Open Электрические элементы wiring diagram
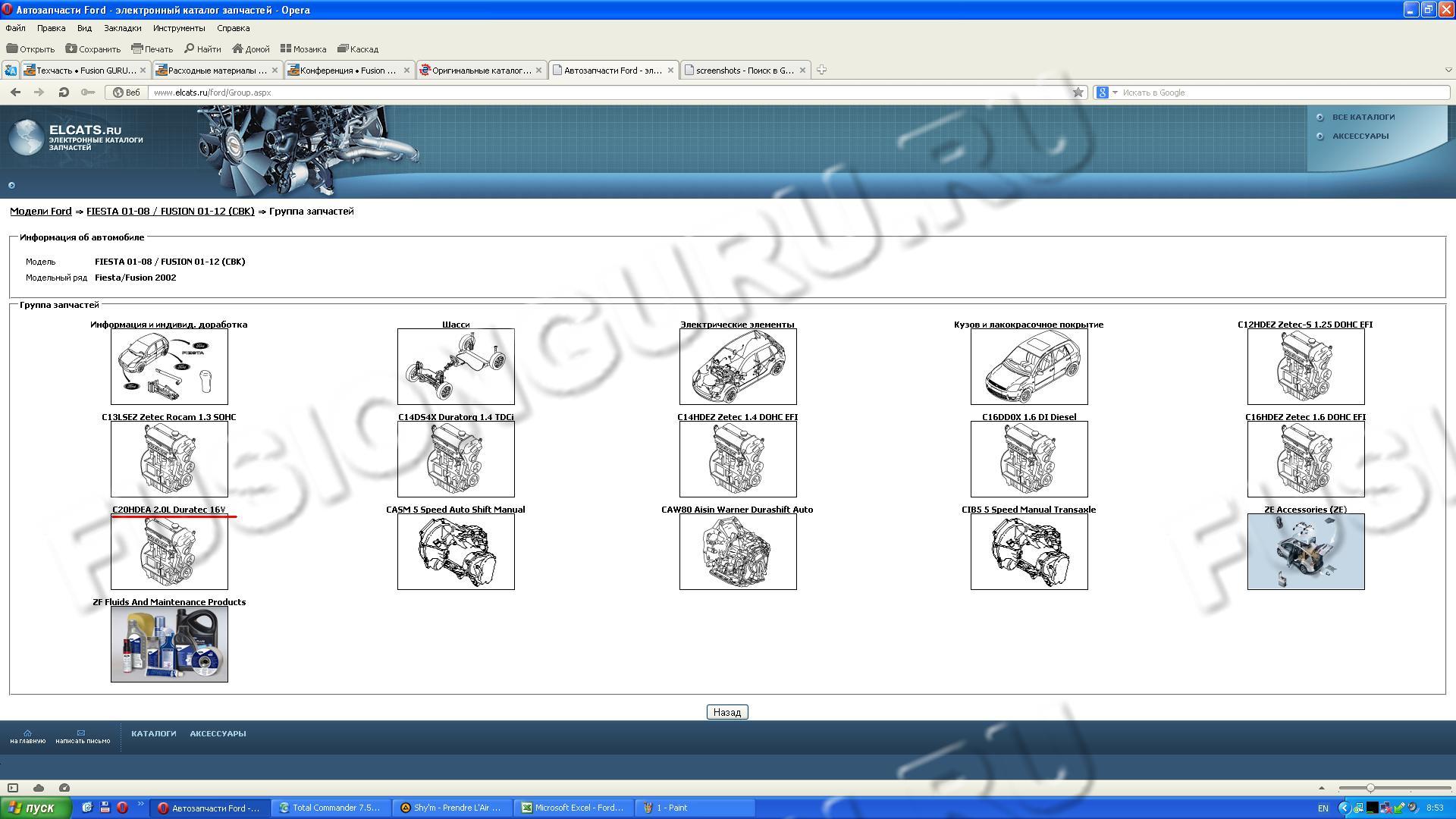1456x819 pixels. tap(738, 366)
